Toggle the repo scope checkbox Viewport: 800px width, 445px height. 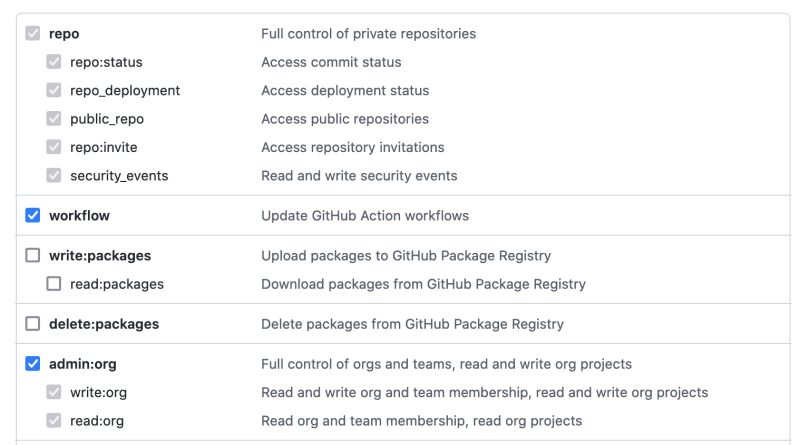click(x=33, y=34)
